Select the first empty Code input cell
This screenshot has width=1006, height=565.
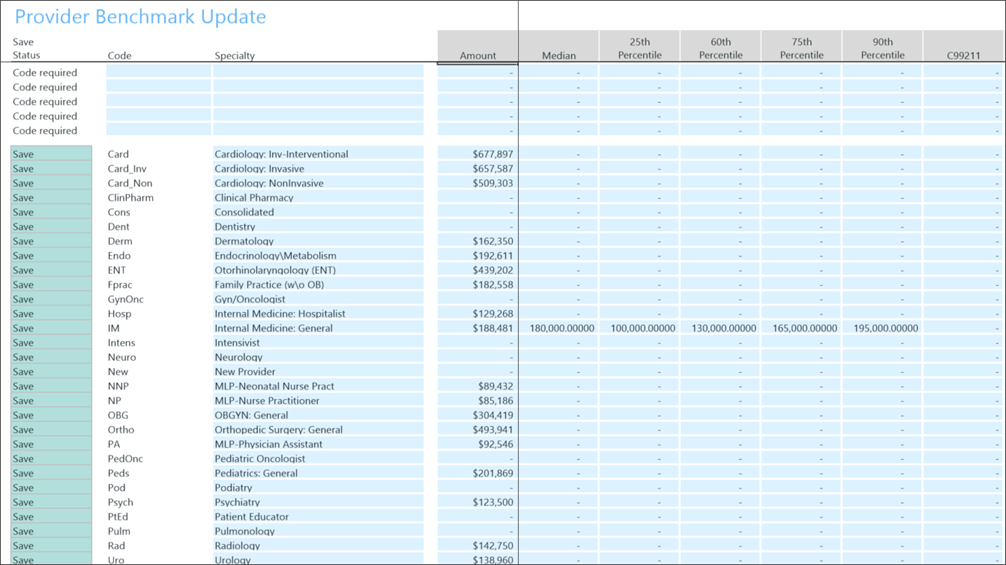pyautogui.click(x=158, y=72)
